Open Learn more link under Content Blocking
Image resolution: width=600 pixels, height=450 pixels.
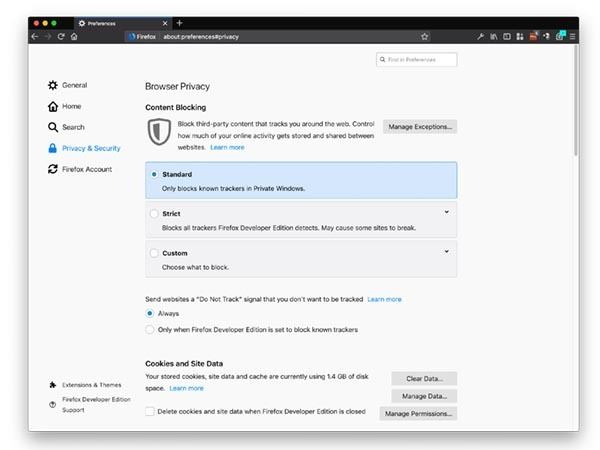(227, 147)
